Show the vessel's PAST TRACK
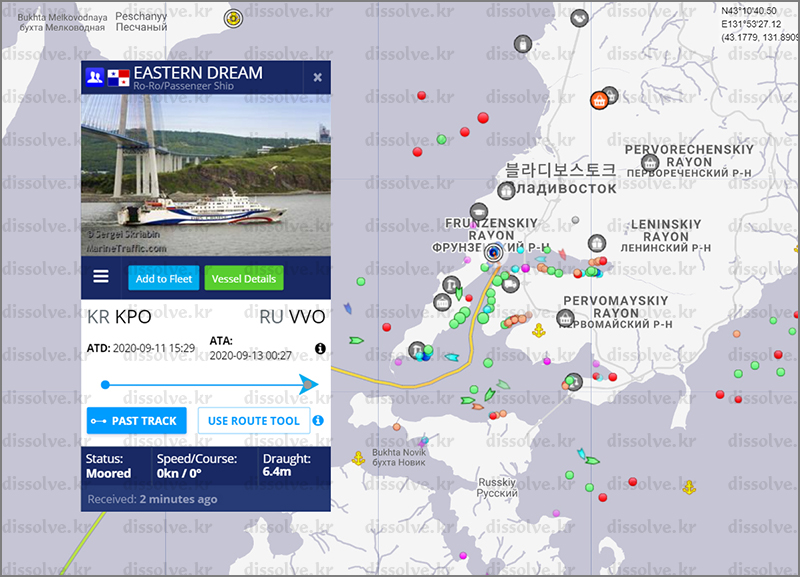 [136, 421]
